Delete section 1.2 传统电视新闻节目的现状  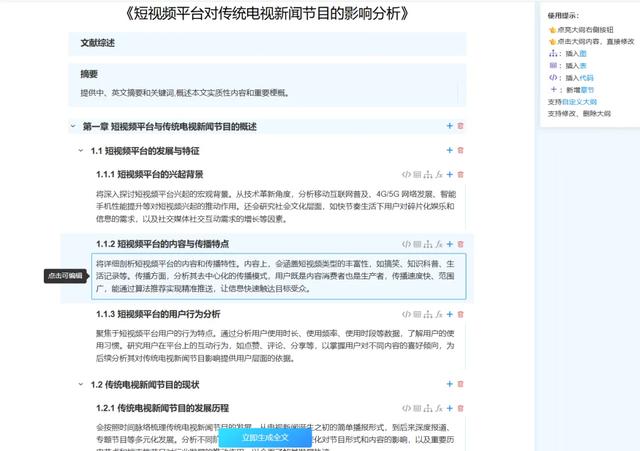pos(460,384)
